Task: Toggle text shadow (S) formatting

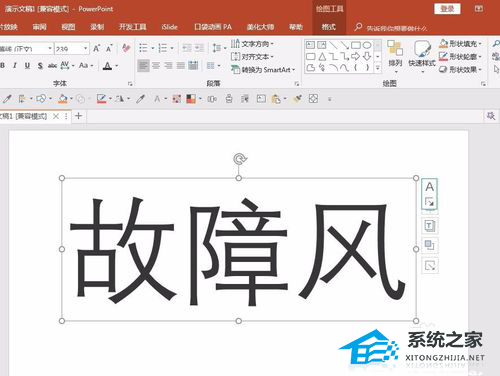Action: [40, 65]
